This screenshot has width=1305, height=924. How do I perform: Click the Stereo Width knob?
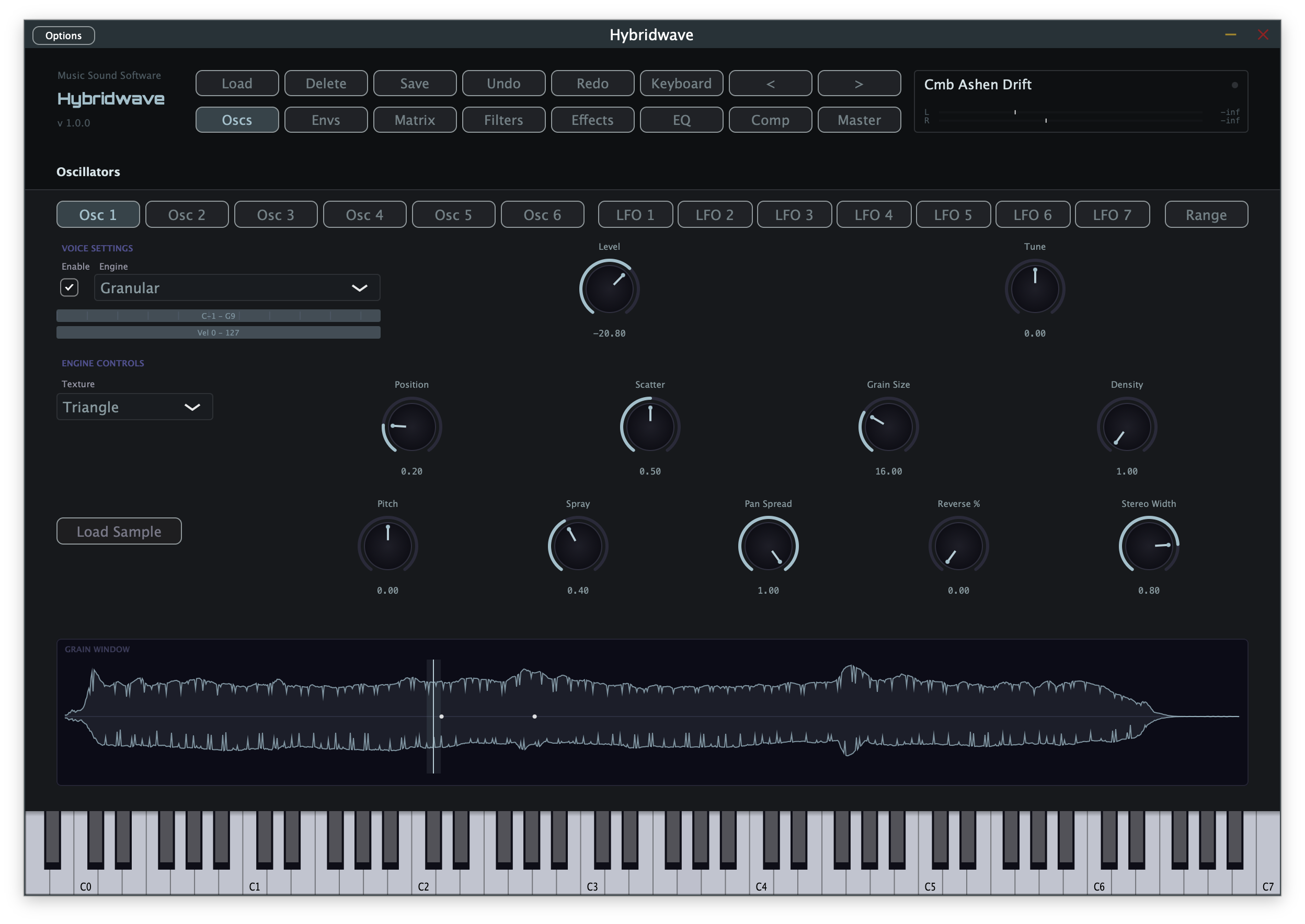coord(1148,545)
